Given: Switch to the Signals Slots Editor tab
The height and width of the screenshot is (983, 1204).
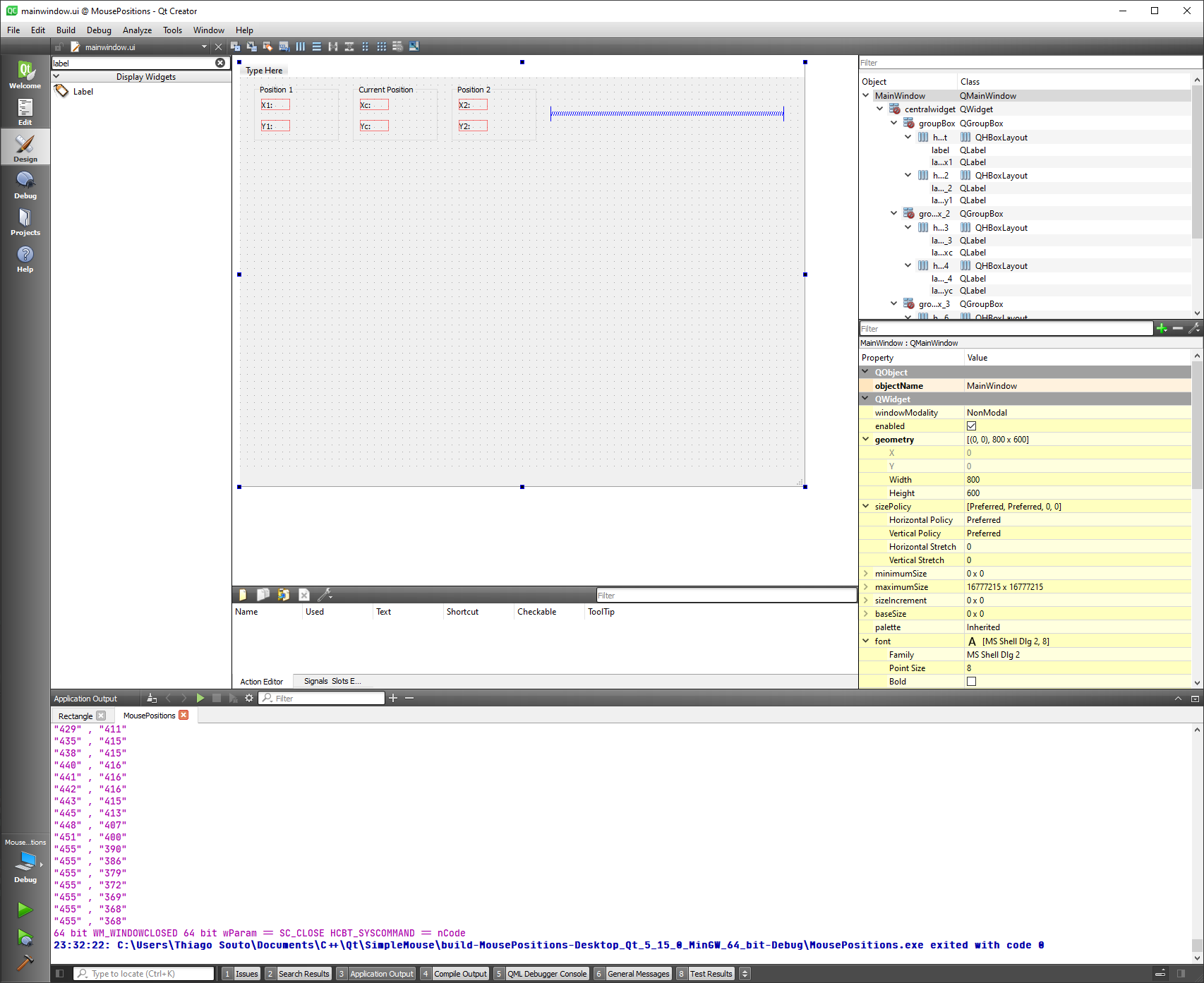Looking at the screenshot, I should [x=332, y=682].
